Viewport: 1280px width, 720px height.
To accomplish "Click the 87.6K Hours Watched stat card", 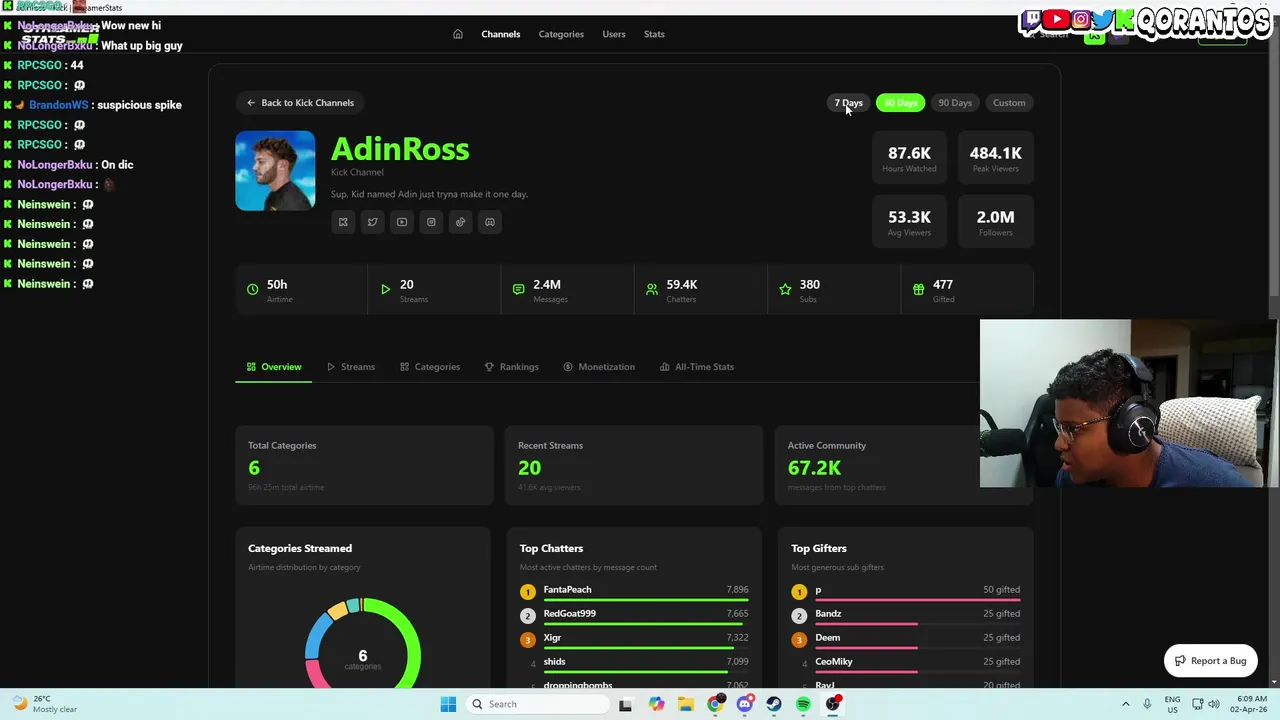I will (x=909, y=158).
